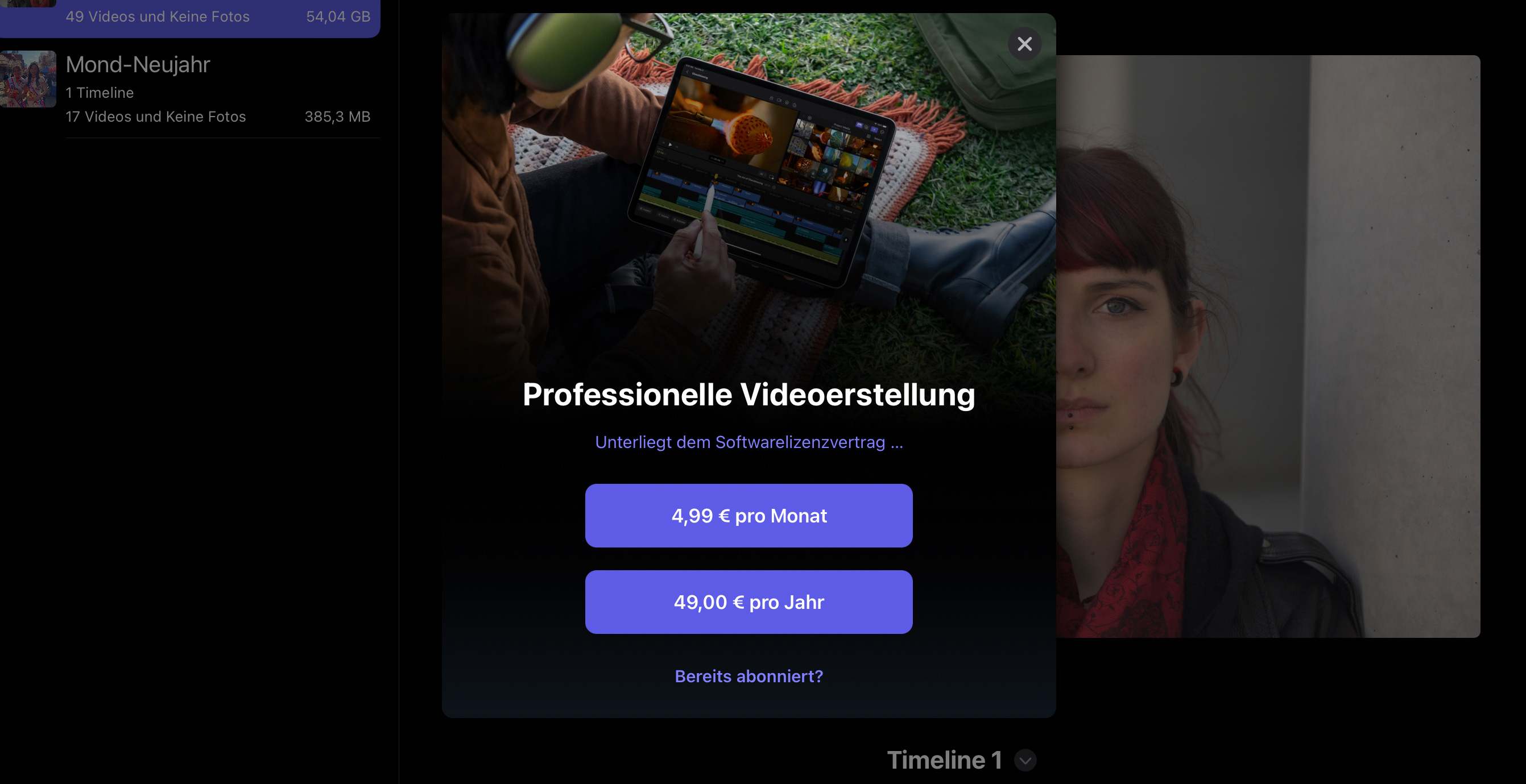Click the 1 Timeline label under Mond-Neujahr

pos(100,92)
